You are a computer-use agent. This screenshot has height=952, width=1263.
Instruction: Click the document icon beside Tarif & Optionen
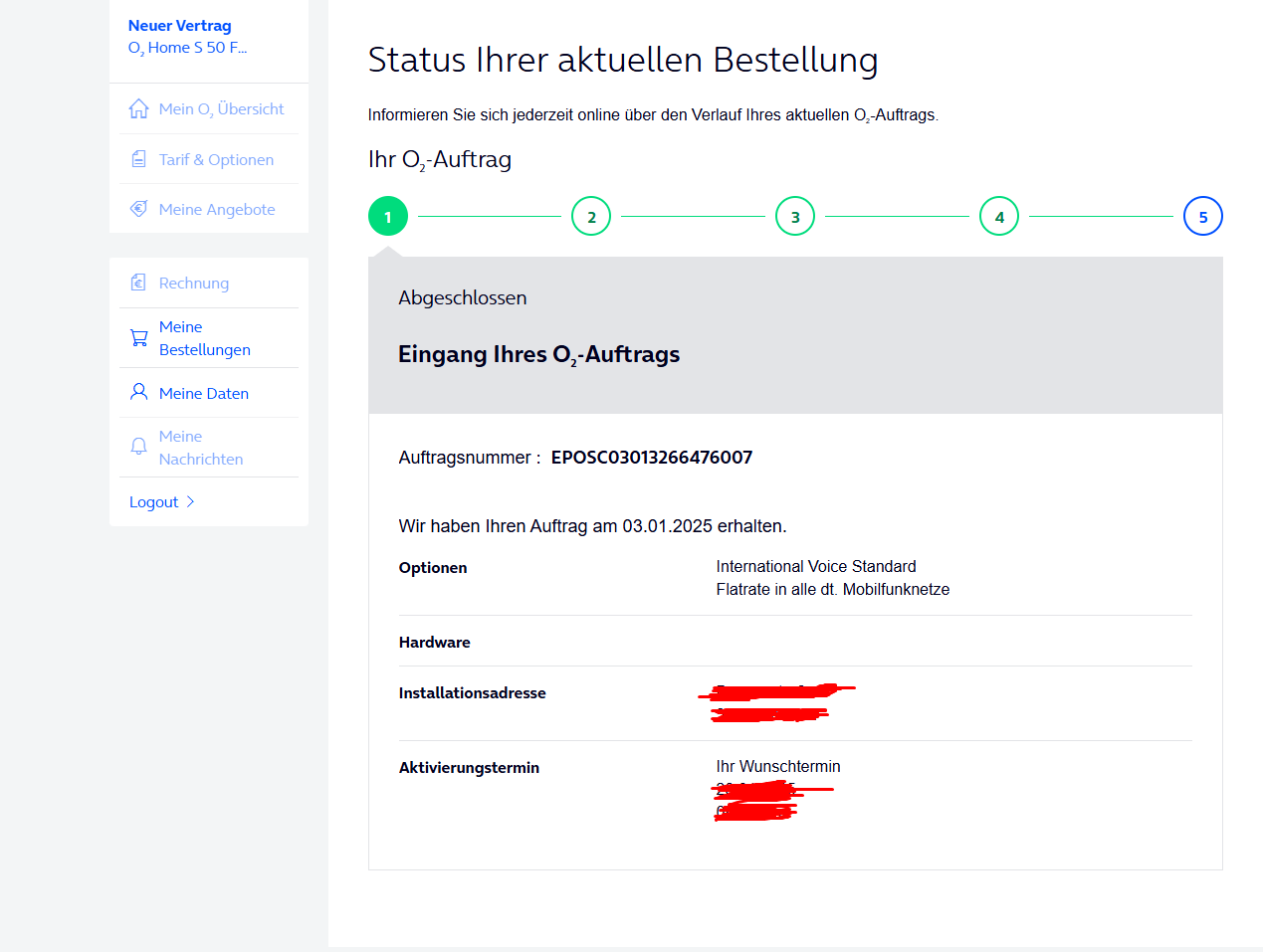tap(139, 159)
